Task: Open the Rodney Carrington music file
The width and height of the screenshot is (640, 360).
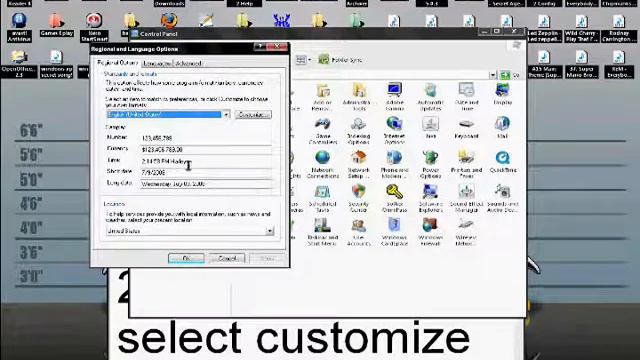Action: [619, 28]
